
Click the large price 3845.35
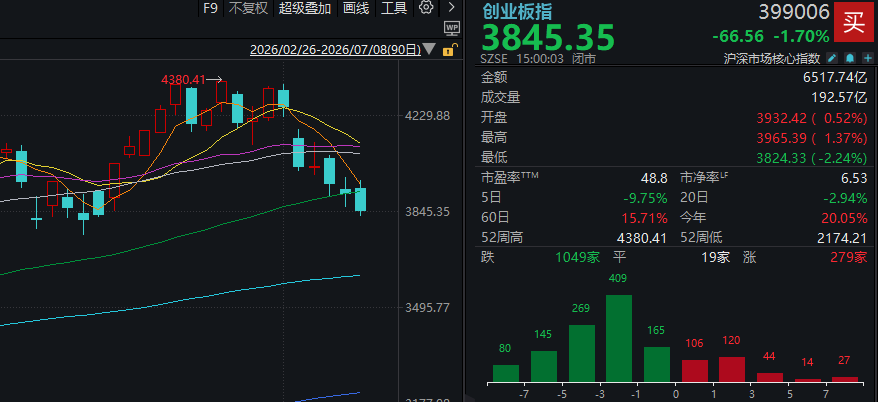pos(548,37)
